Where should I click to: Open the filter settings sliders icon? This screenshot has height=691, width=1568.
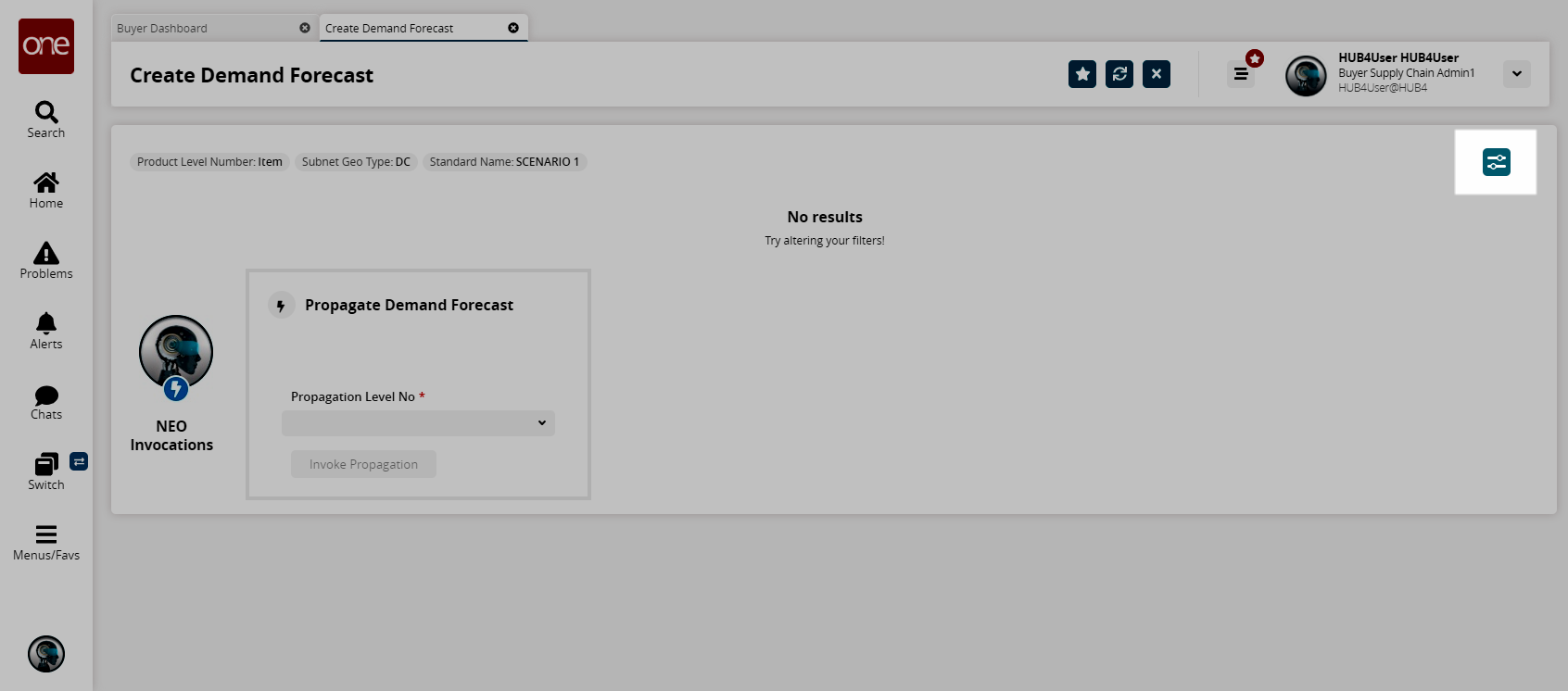[x=1497, y=162]
